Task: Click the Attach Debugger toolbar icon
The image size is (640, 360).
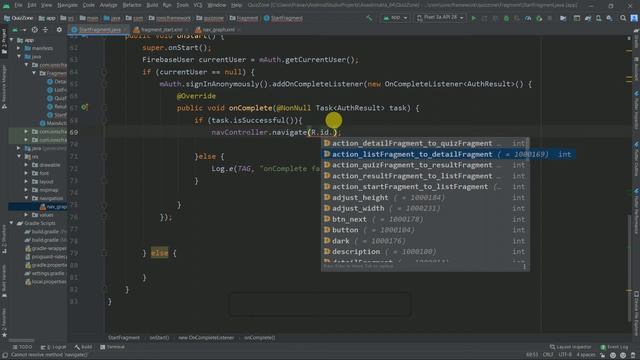Action: pos(539,18)
